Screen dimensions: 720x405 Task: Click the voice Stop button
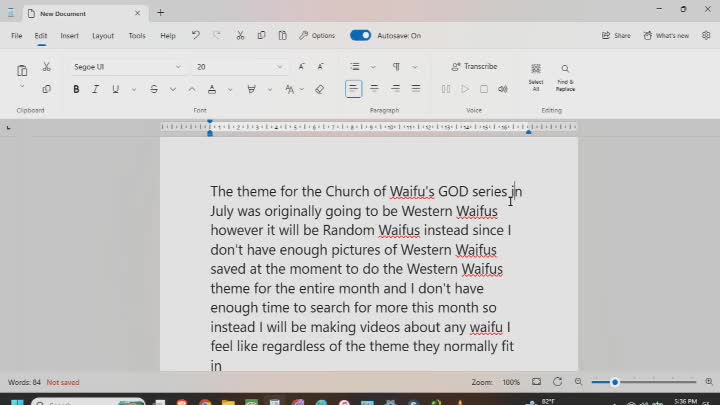coord(484,89)
